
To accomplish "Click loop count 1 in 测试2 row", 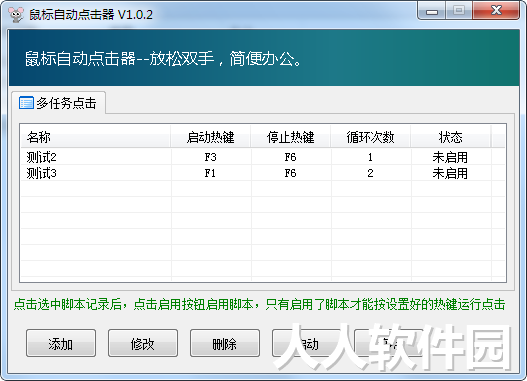I will [x=370, y=157].
